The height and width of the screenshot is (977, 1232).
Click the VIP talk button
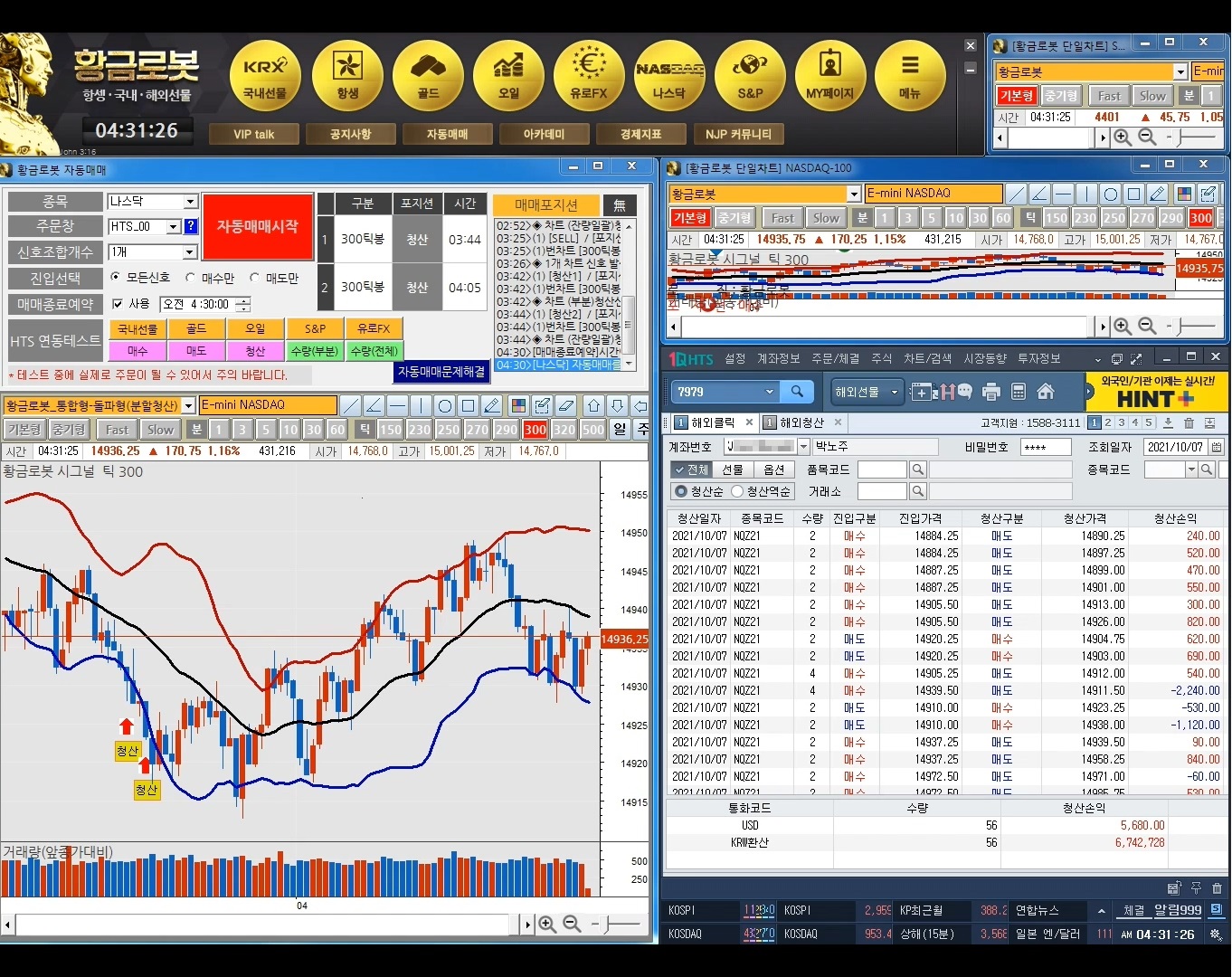point(253,134)
